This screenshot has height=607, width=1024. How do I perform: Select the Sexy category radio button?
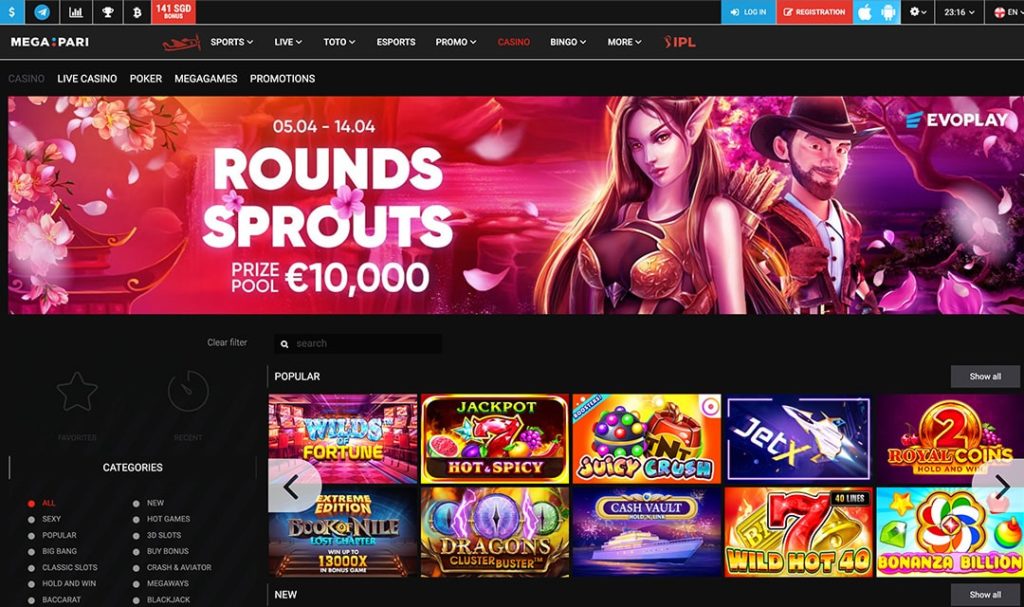[31, 519]
